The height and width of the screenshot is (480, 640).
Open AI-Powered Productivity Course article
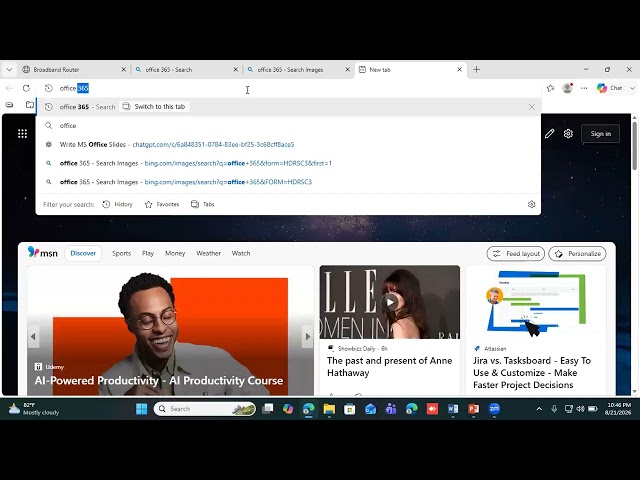pyautogui.click(x=159, y=380)
